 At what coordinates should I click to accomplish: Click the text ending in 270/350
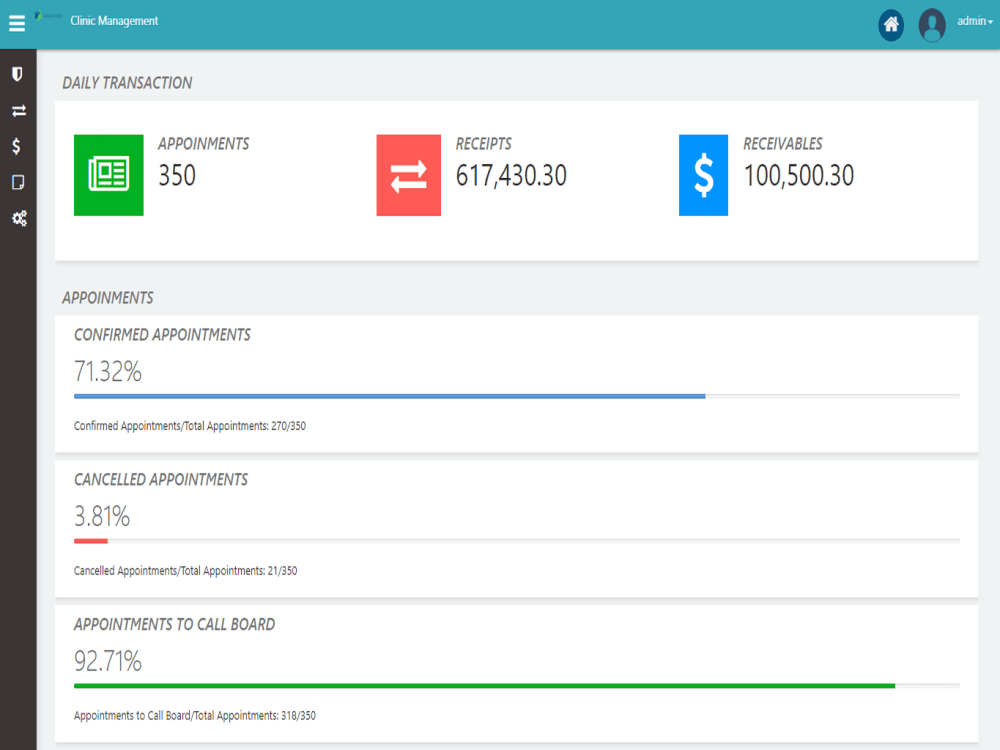[190, 426]
